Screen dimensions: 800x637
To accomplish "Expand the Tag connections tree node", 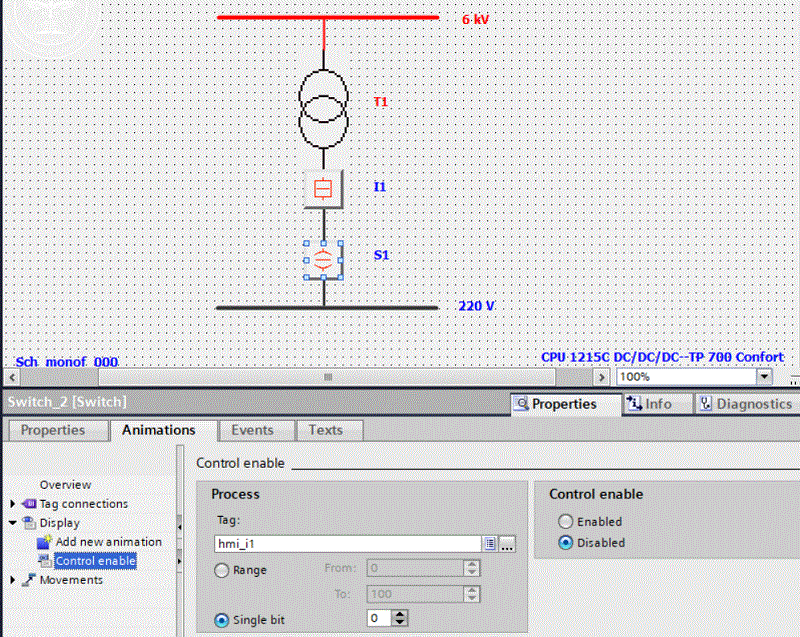I will pos(12,504).
